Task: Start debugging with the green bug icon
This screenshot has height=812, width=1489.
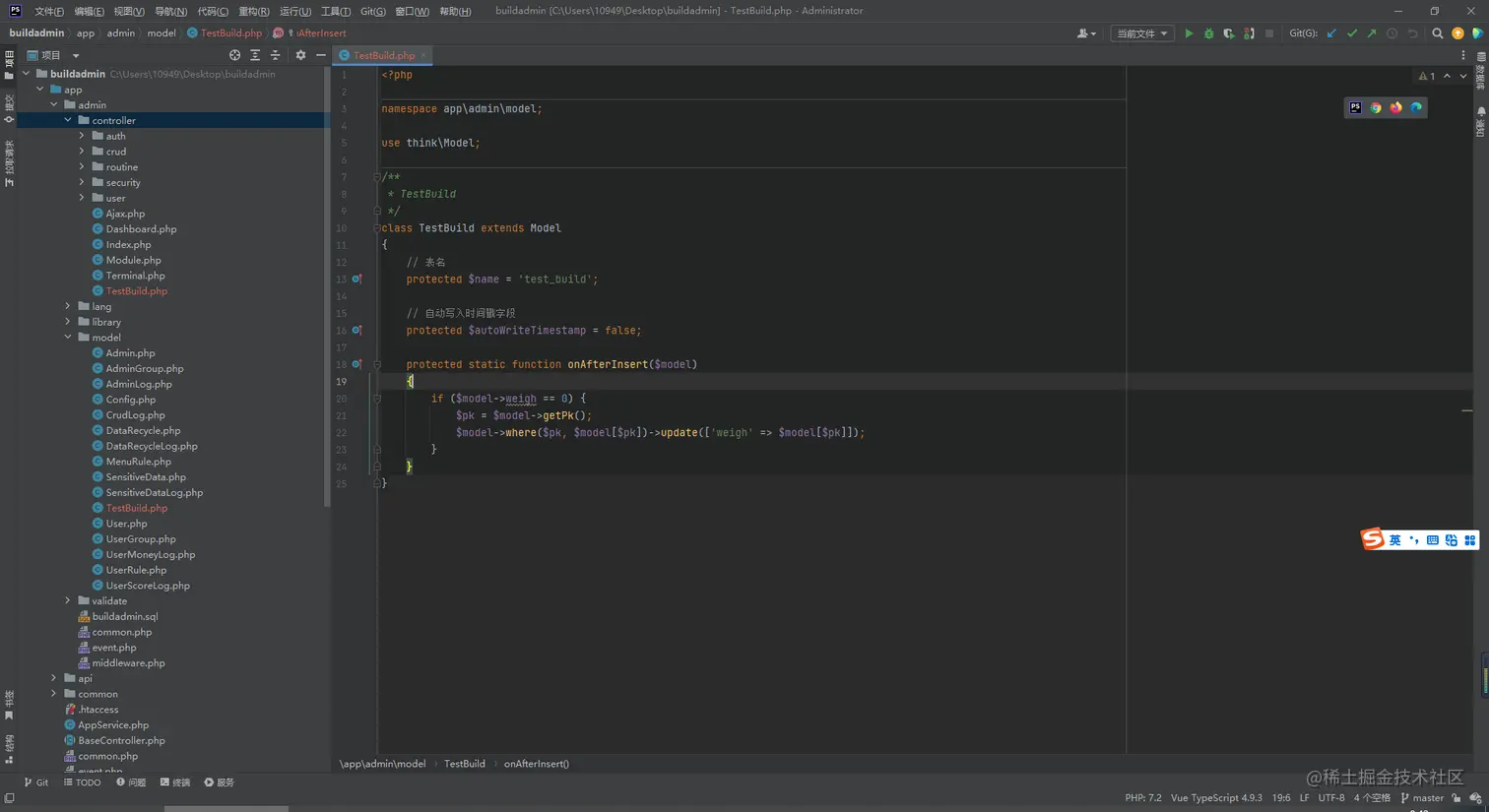Action: (1208, 33)
